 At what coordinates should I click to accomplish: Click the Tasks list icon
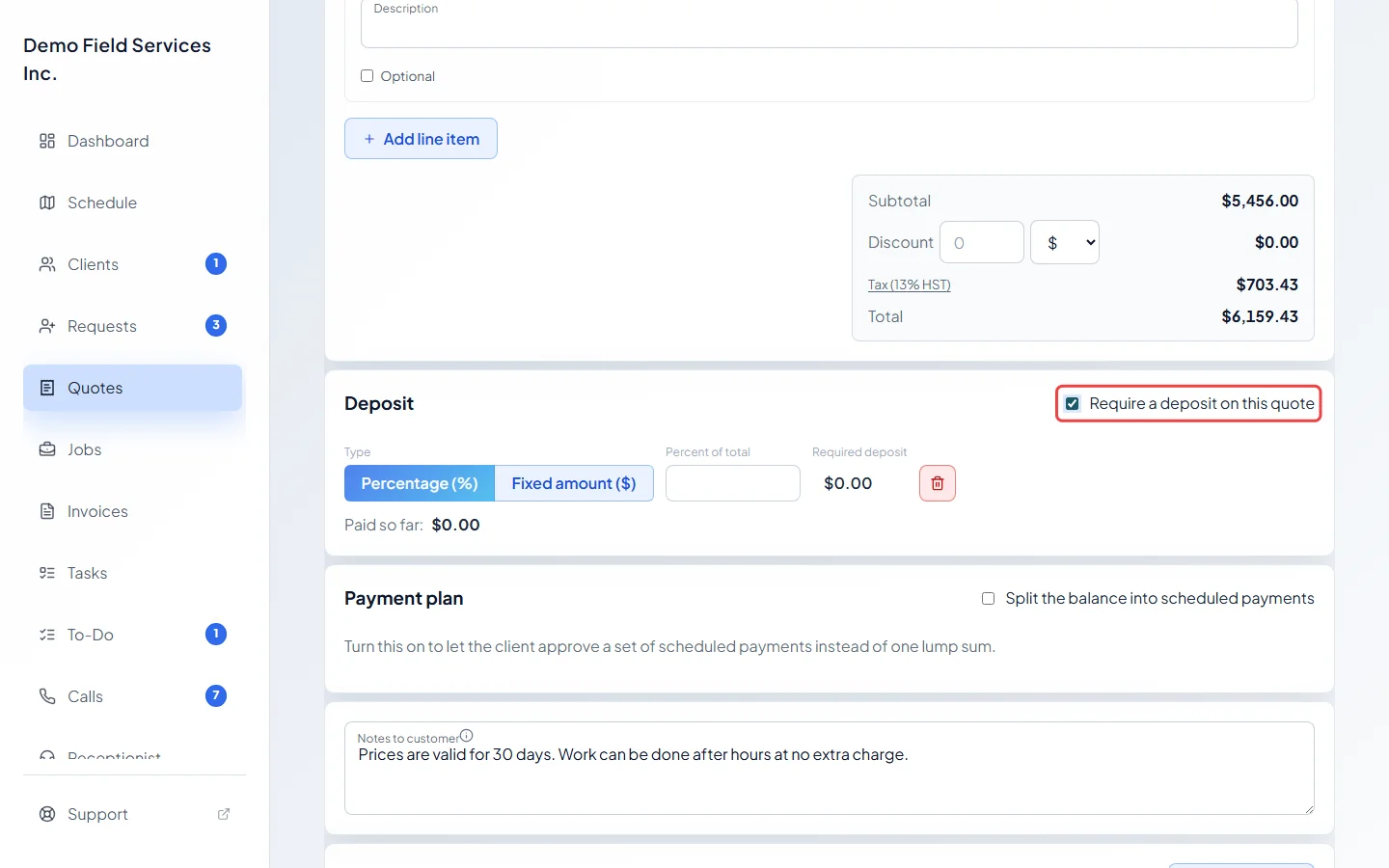coord(47,573)
